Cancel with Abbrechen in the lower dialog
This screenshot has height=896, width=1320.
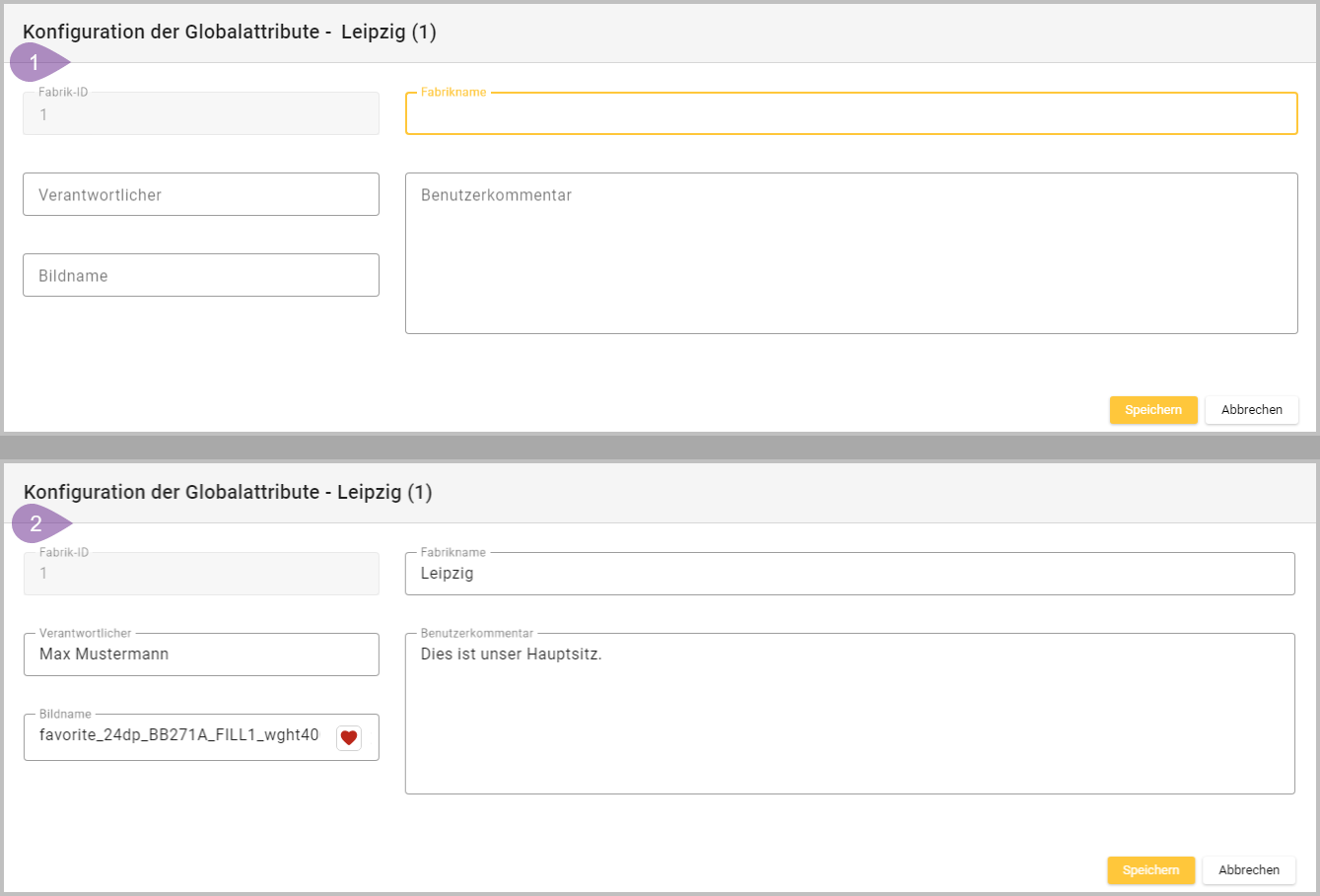point(1248,870)
